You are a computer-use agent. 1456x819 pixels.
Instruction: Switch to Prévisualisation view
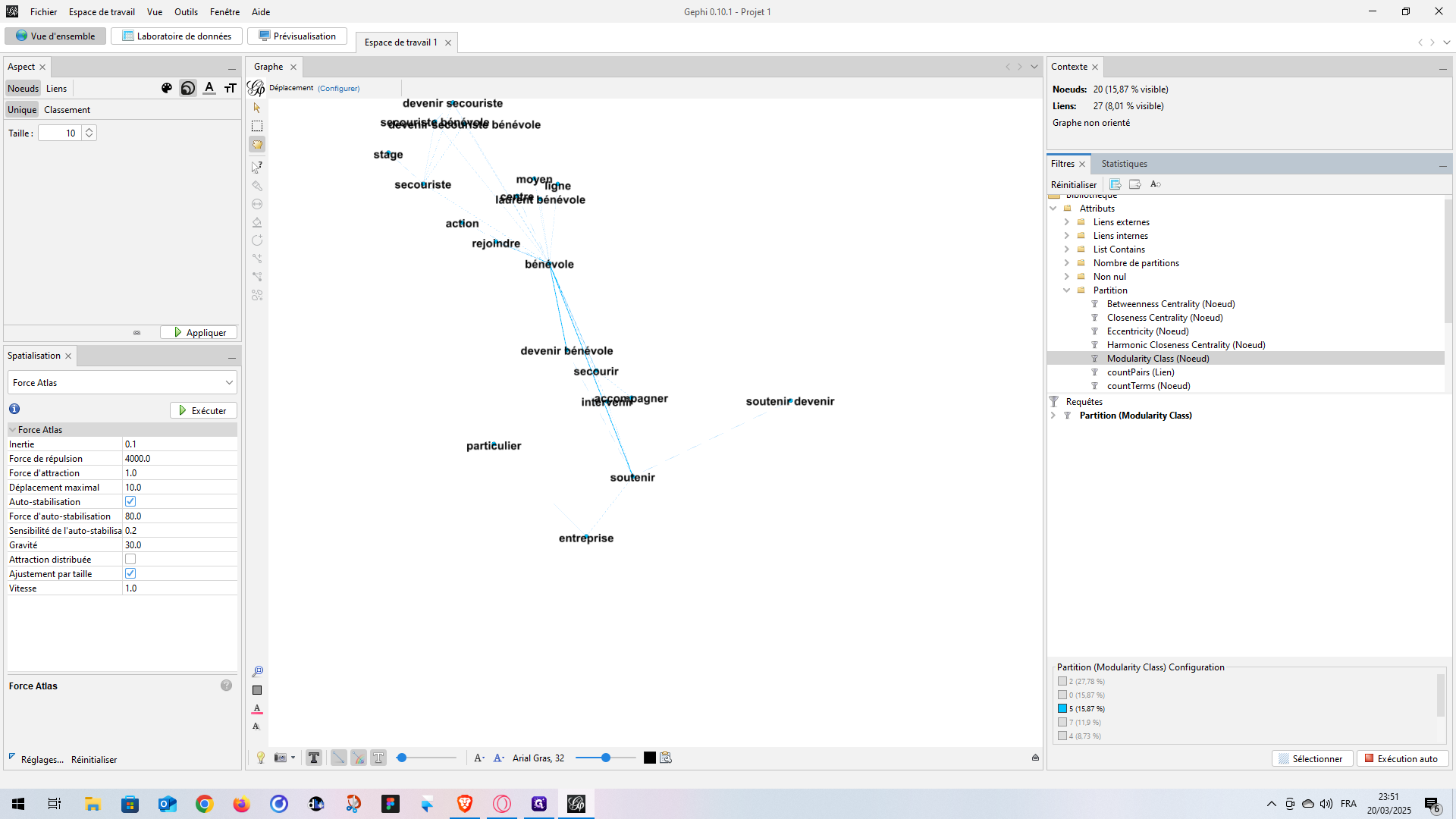click(x=297, y=36)
